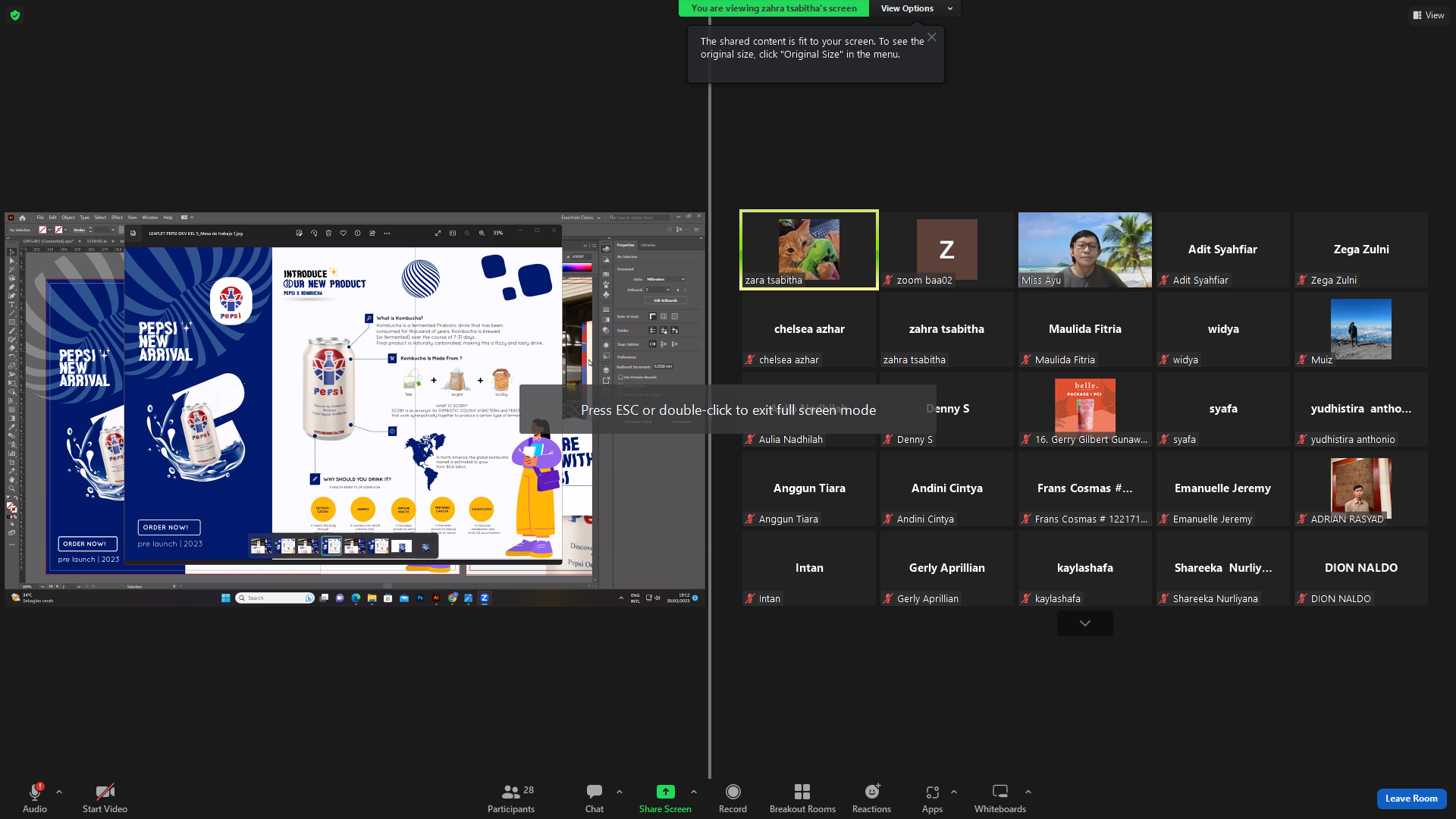
Task: Select the Rectangle tool
Action: click(11, 322)
